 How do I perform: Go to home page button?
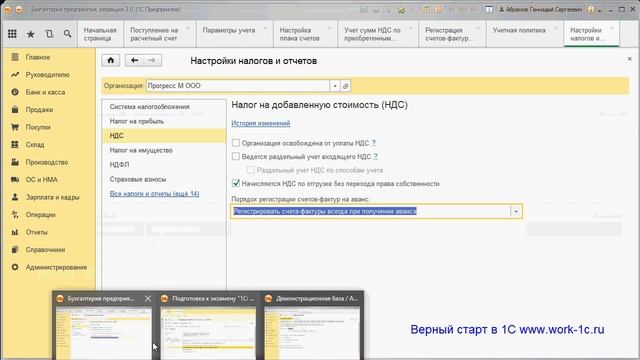coord(111,60)
